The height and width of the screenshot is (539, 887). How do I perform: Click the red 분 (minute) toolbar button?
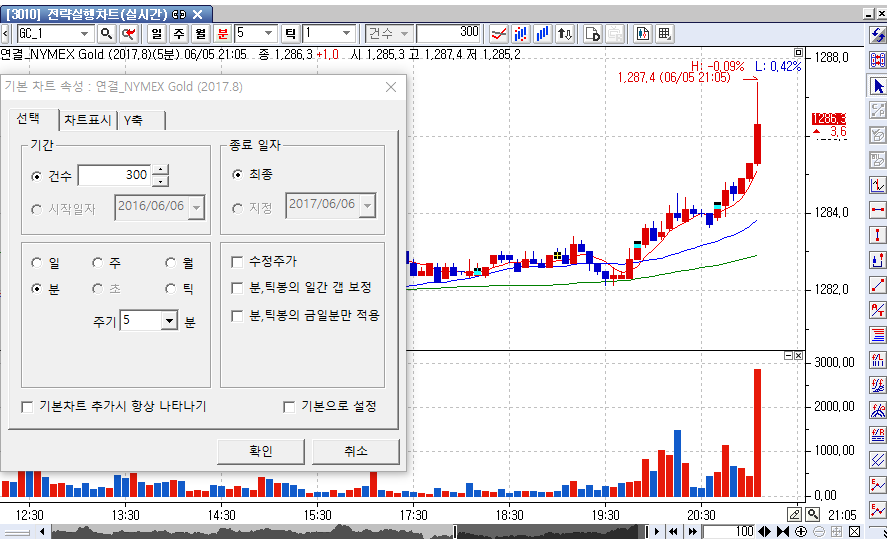[222, 33]
